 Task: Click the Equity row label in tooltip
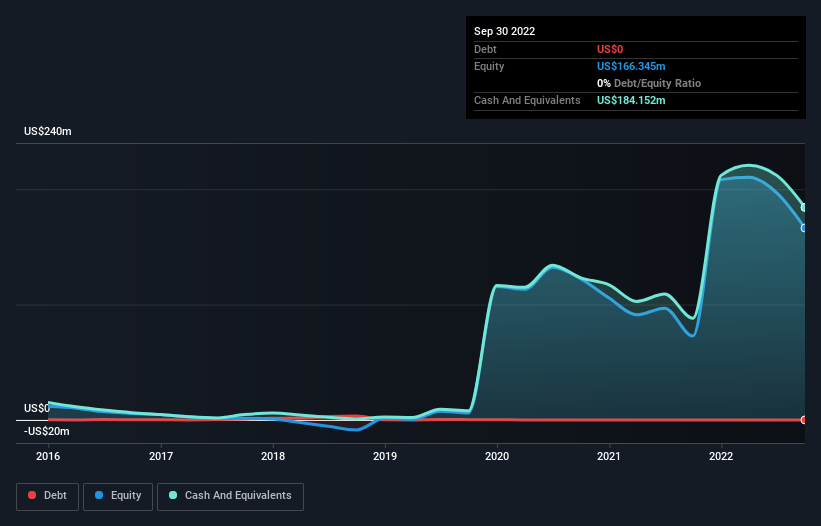click(489, 66)
